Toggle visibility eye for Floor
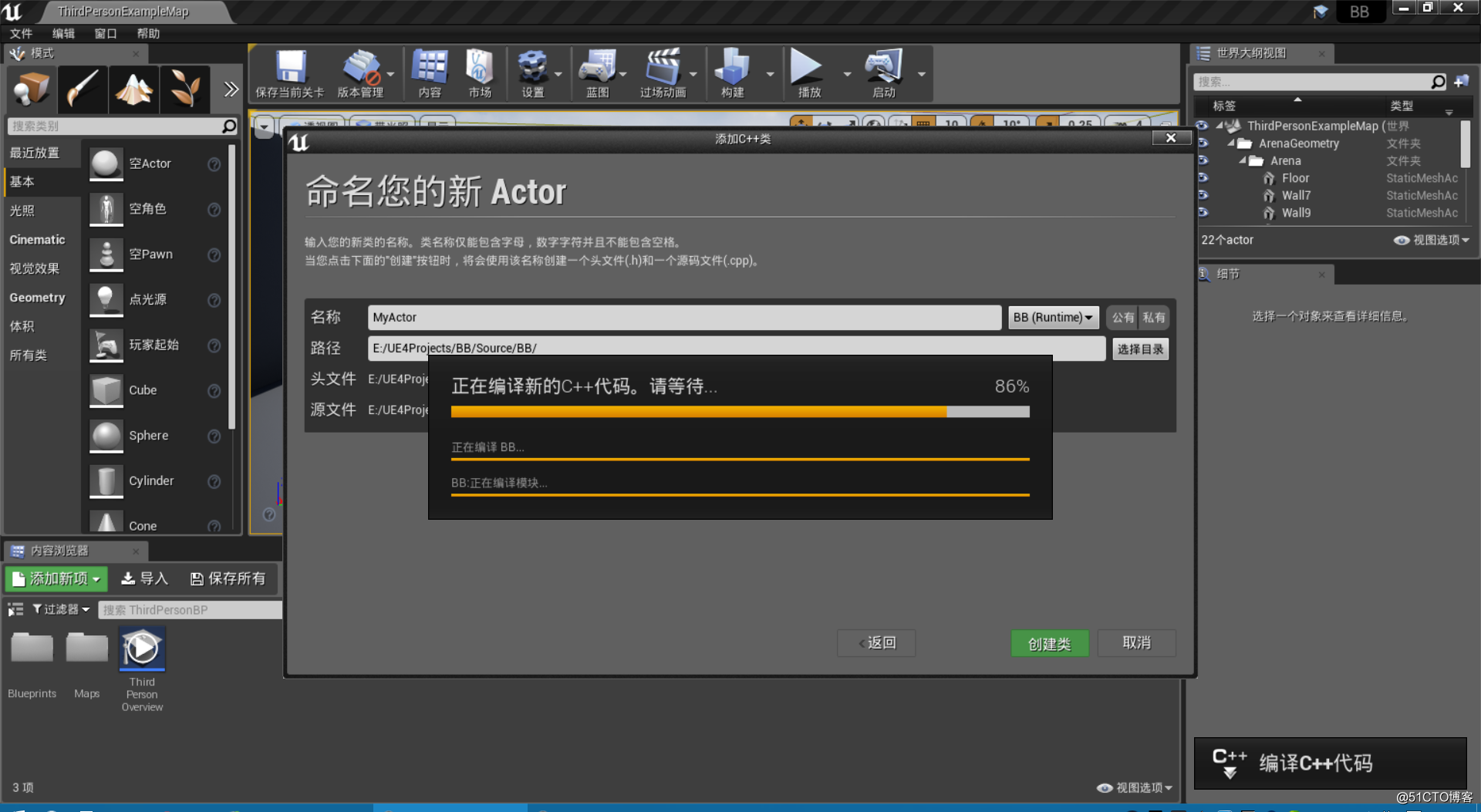The height and width of the screenshot is (812, 1481). (x=1202, y=178)
